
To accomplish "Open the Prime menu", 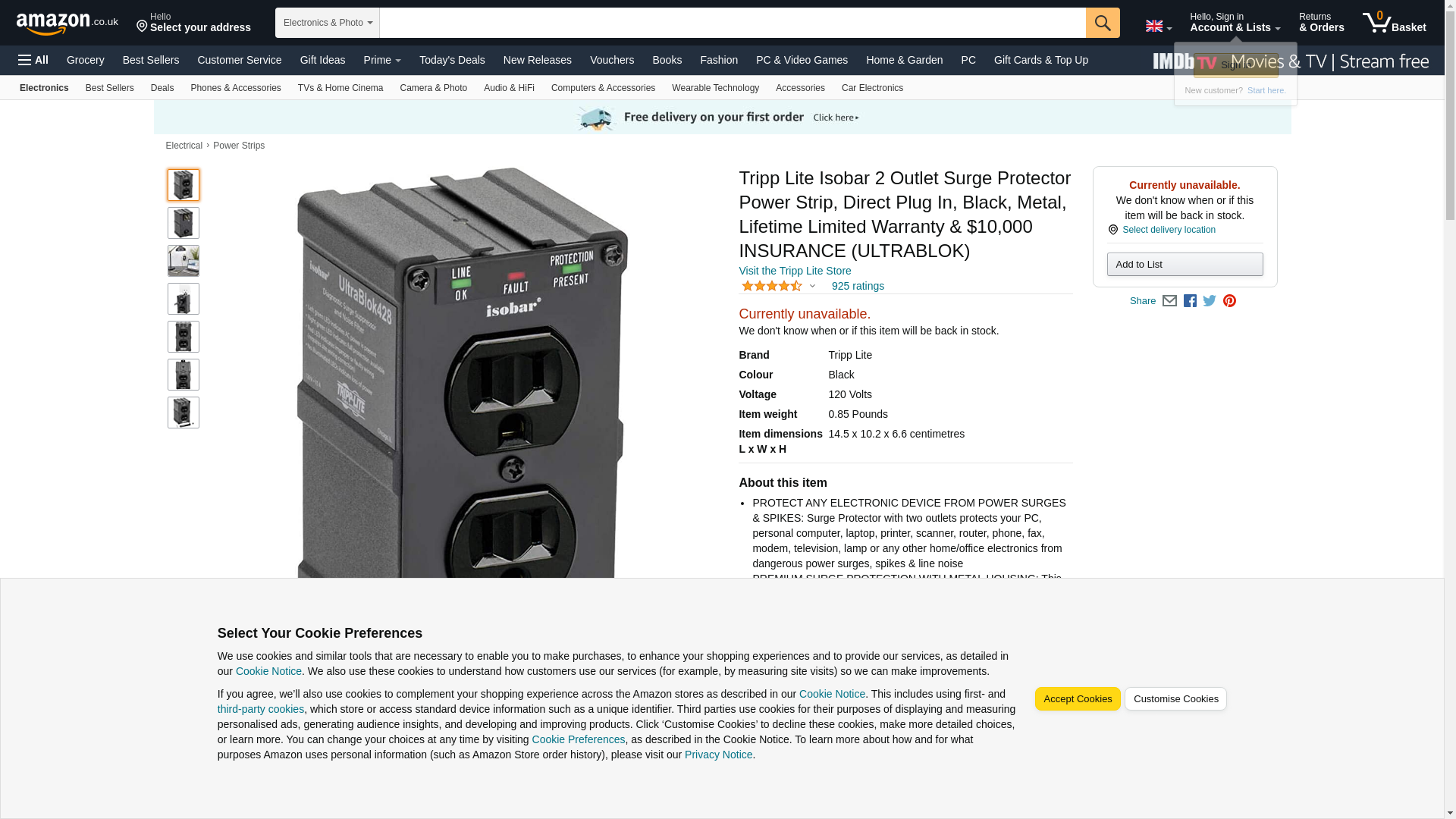I will (x=382, y=60).
